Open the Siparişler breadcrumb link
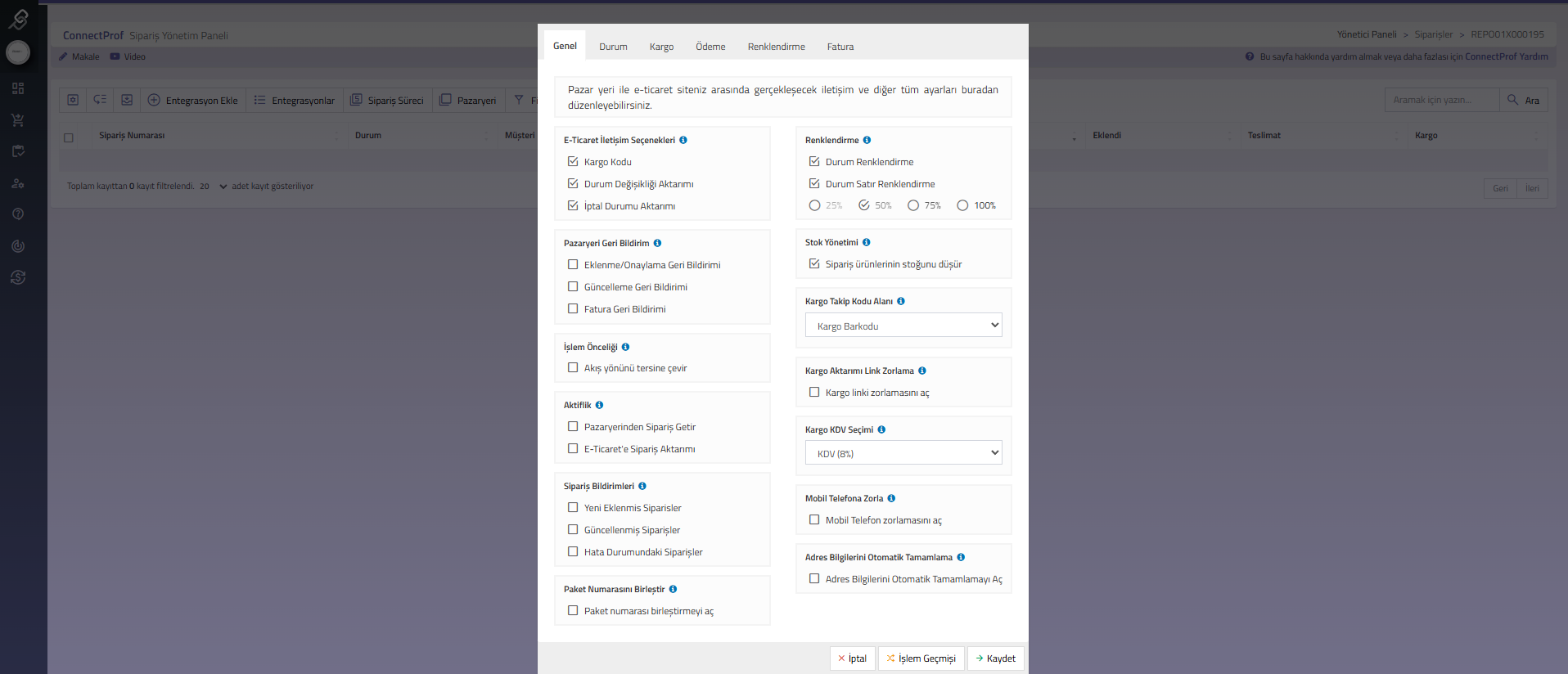This screenshot has width=1568, height=674. click(x=1434, y=34)
